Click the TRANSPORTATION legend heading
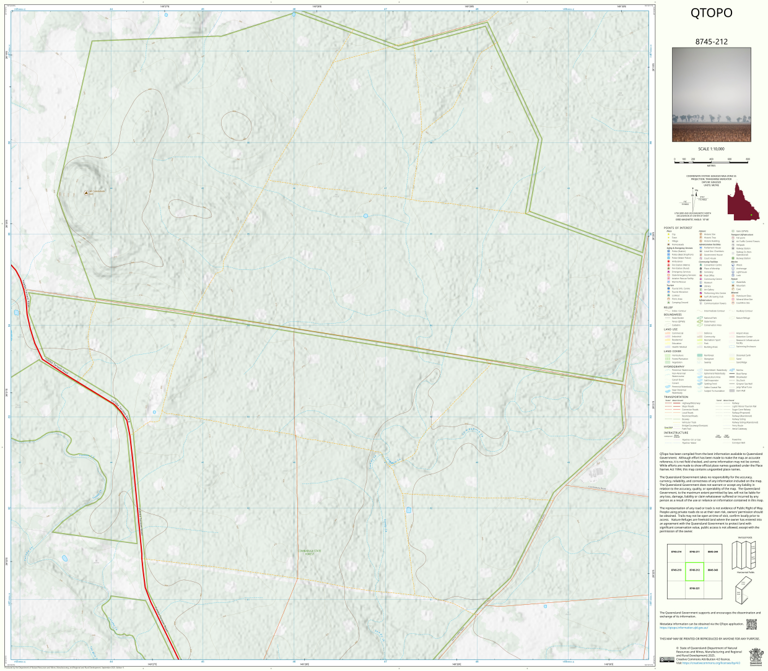The height and width of the screenshot is (671, 768). coord(678,397)
